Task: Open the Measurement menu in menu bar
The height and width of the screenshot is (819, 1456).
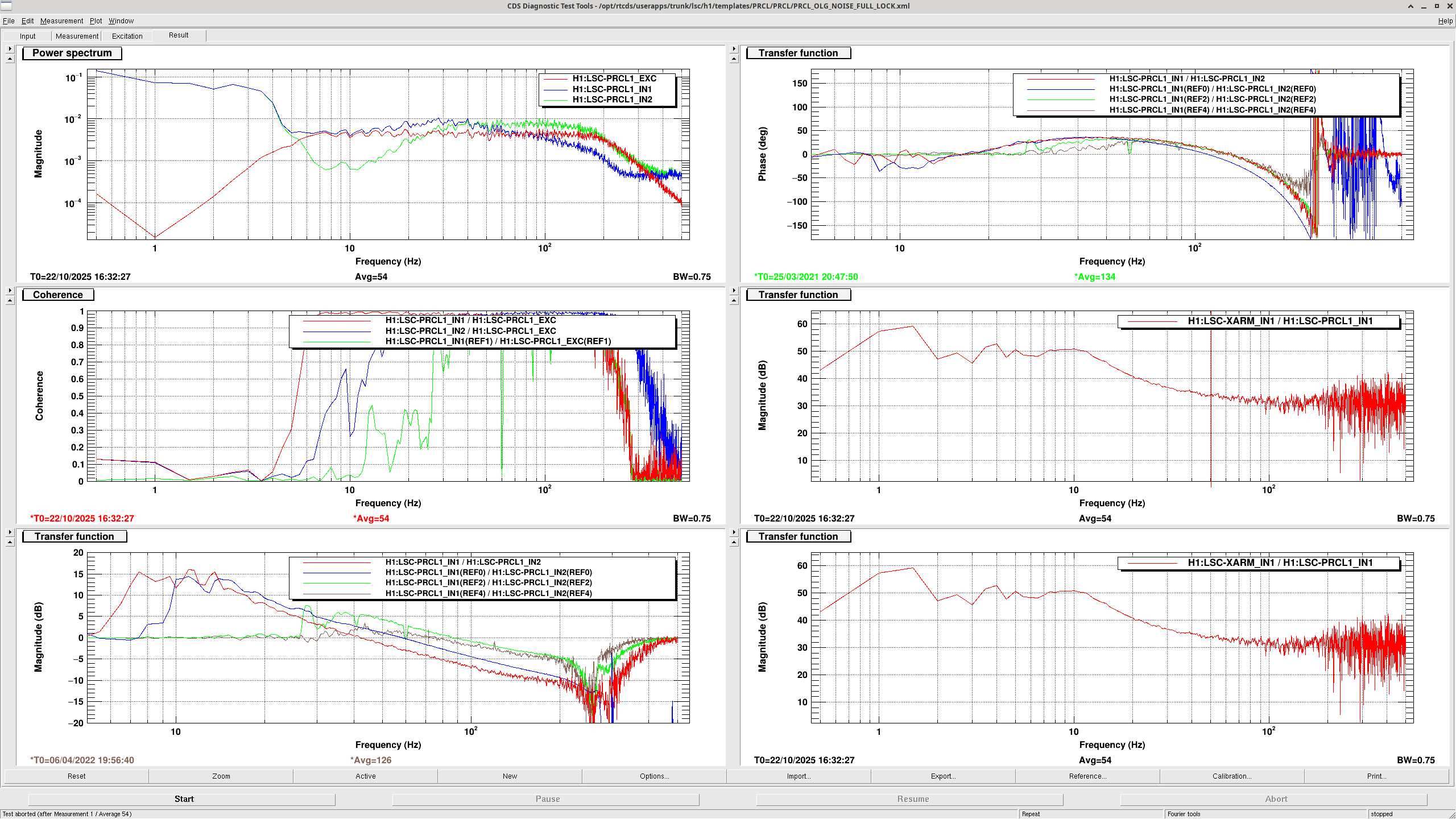Action: tap(61, 21)
